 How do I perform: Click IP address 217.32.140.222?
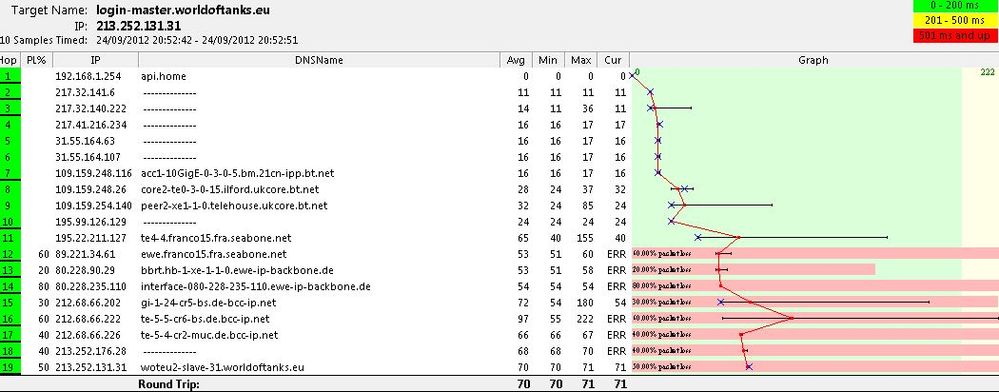pyautogui.click(x=90, y=109)
